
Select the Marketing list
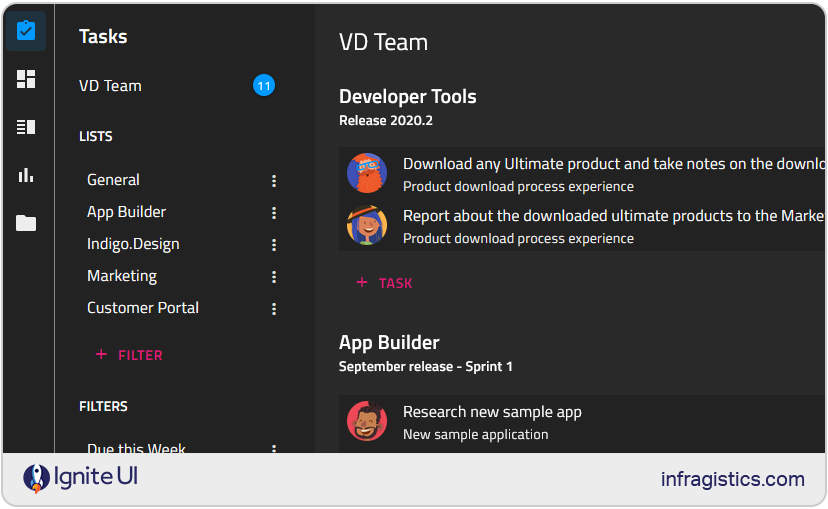122,276
